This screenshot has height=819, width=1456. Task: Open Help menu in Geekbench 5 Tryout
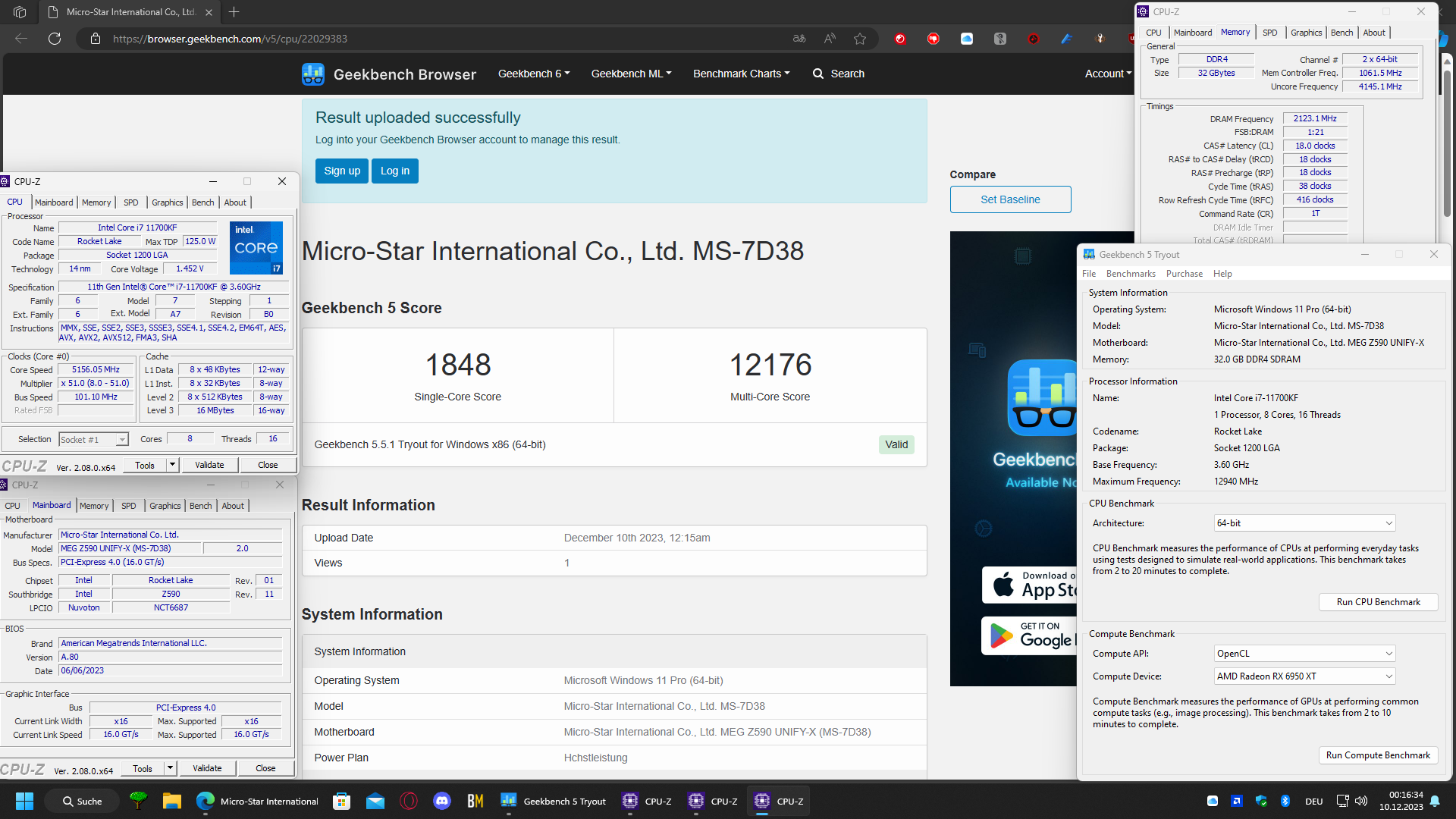pos(1222,274)
